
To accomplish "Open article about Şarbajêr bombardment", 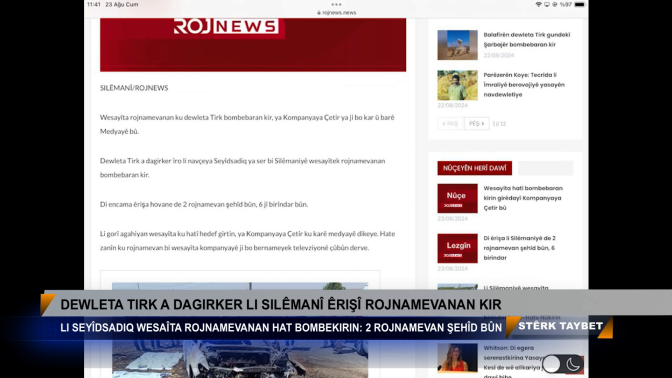I will tap(527, 39).
